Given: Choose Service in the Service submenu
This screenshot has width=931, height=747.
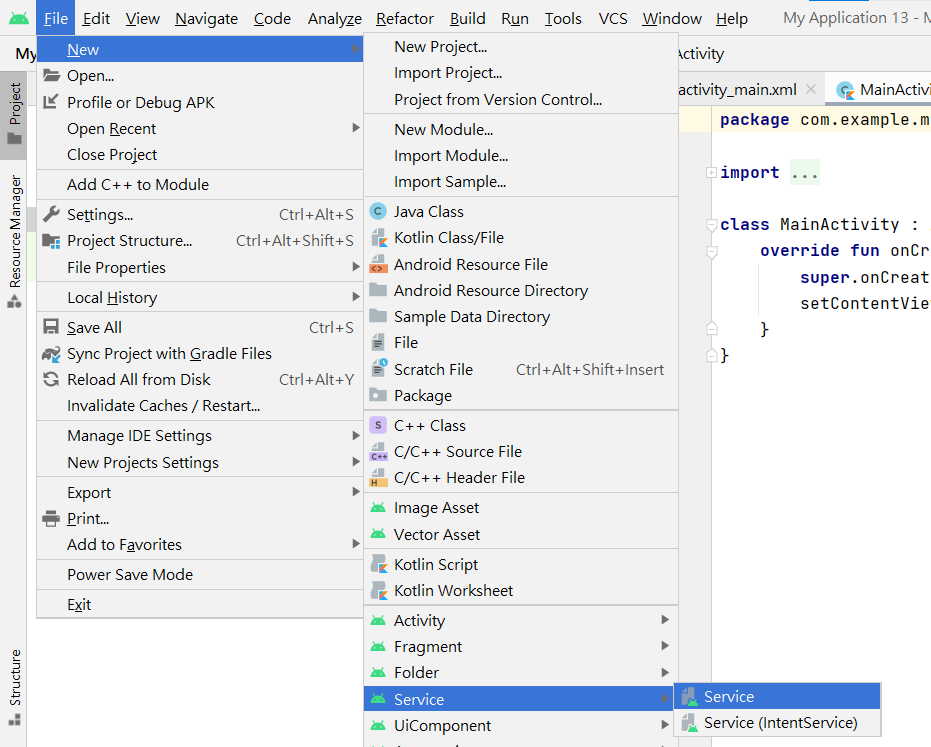Looking at the screenshot, I should (777, 697).
